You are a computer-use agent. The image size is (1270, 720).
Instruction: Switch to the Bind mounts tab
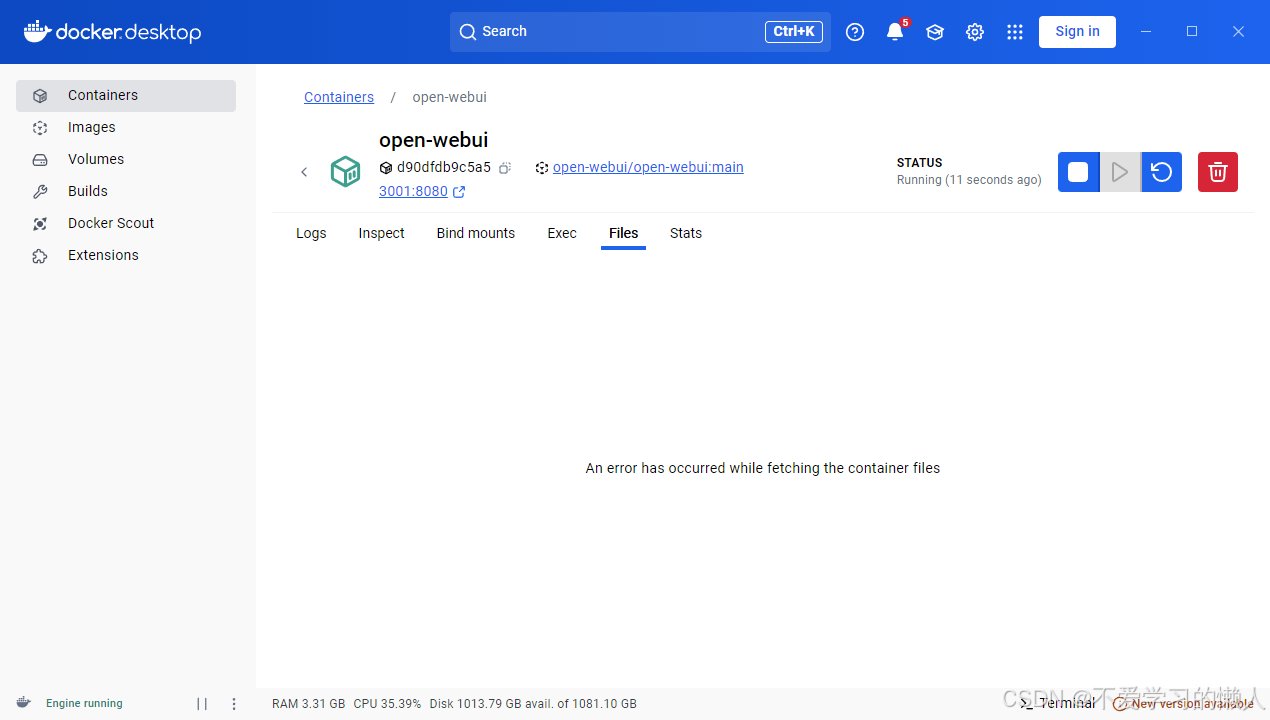pos(476,233)
